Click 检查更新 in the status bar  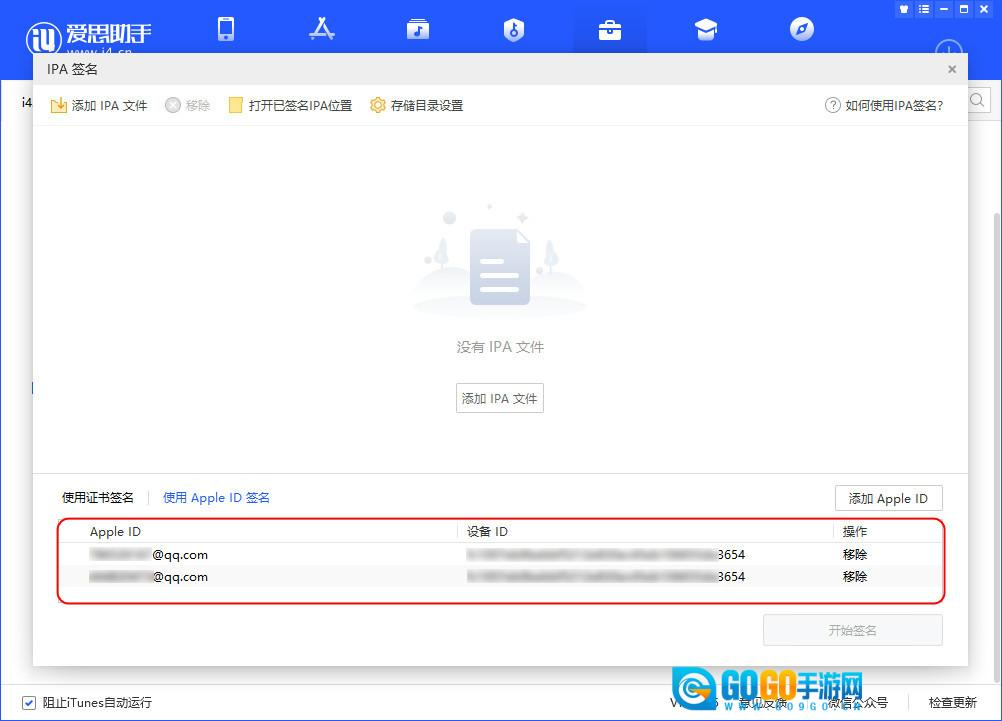[x=952, y=702]
